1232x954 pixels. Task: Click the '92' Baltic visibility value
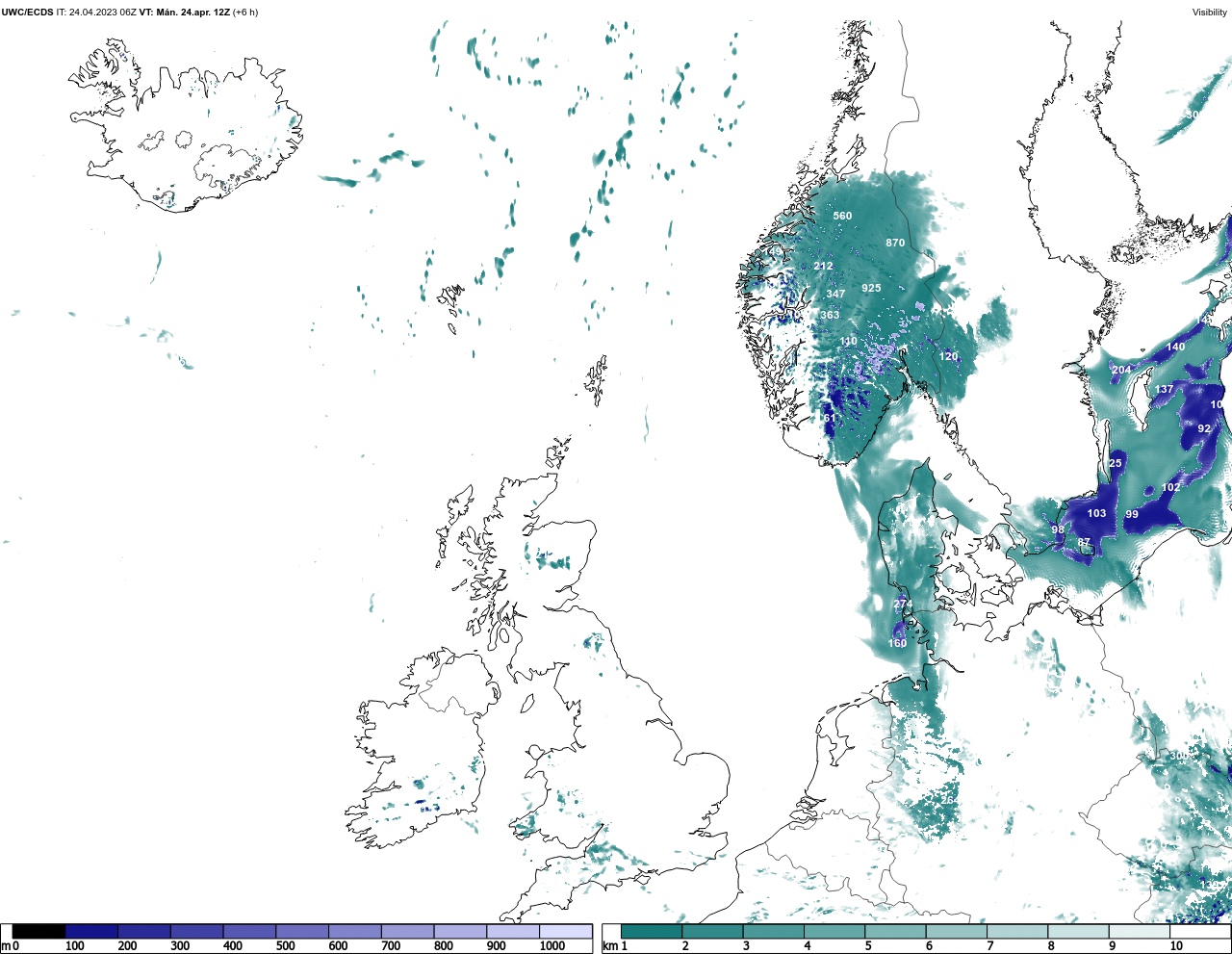[x=1204, y=428]
